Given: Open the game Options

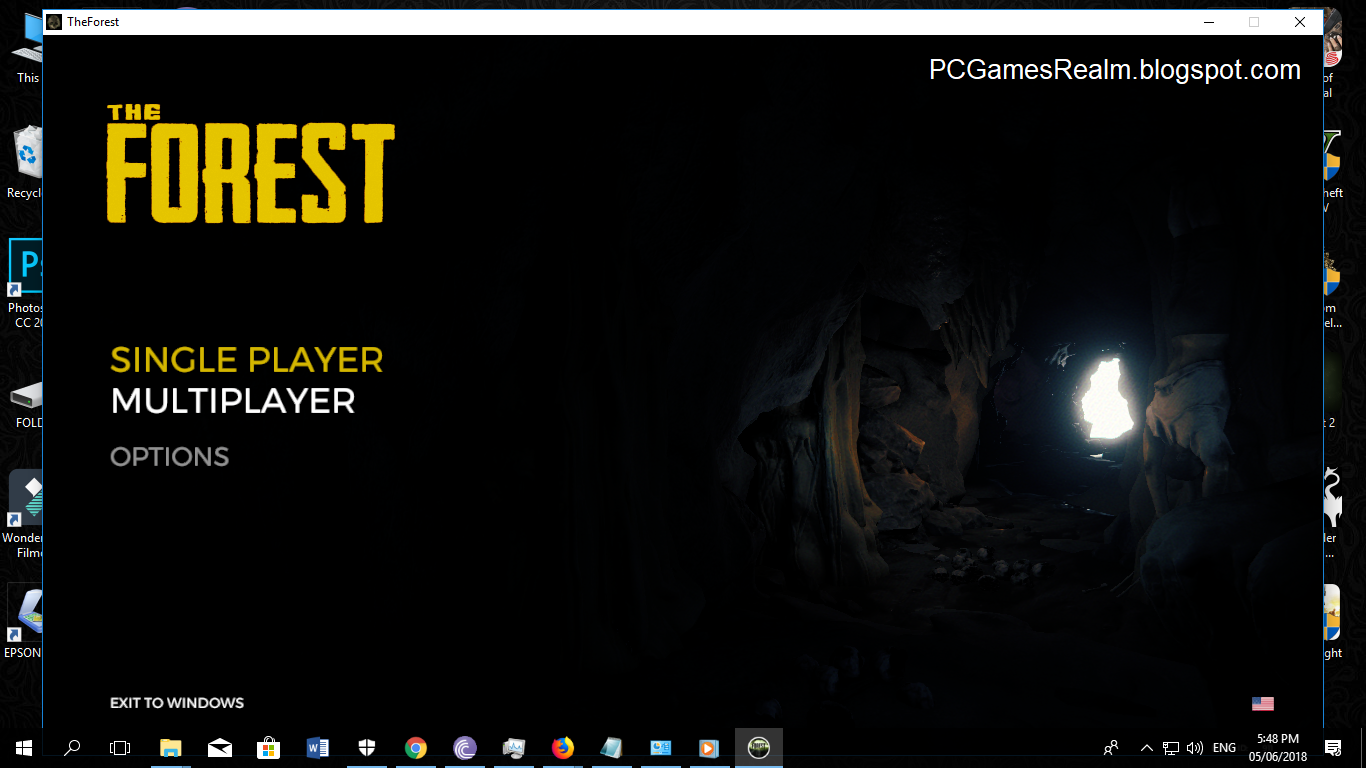Looking at the screenshot, I should pyautogui.click(x=169, y=457).
